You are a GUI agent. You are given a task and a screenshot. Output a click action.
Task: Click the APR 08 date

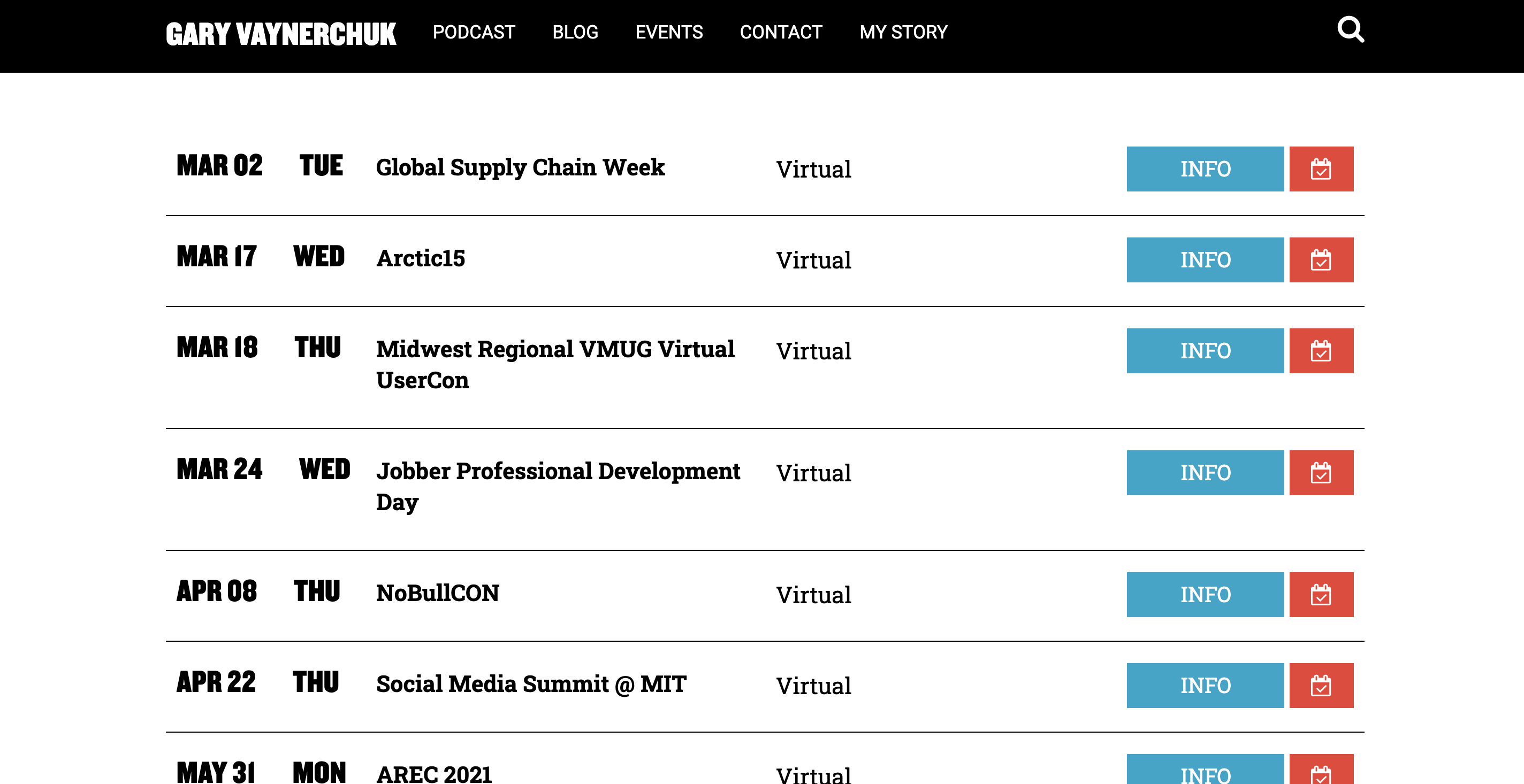(217, 591)
